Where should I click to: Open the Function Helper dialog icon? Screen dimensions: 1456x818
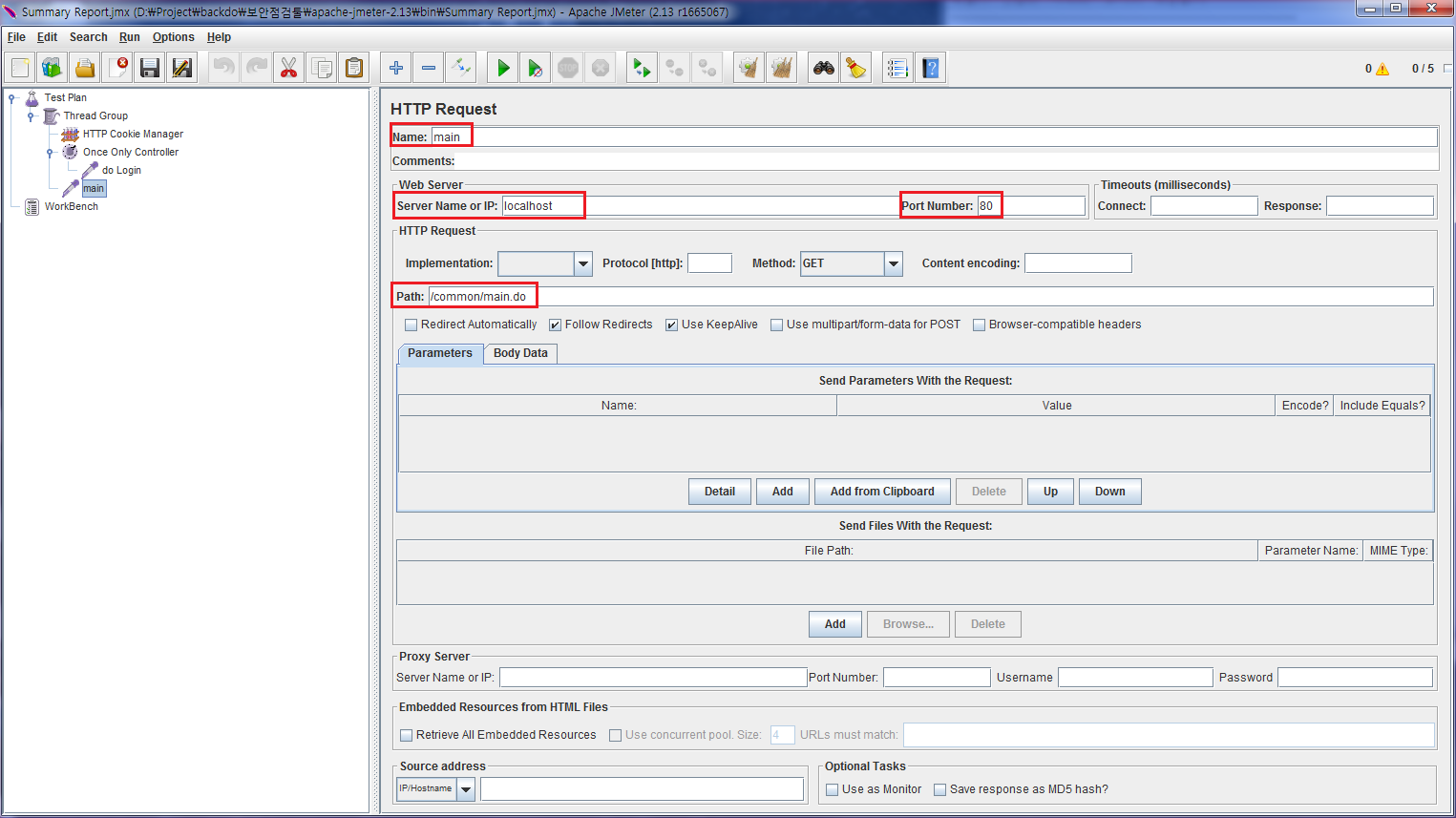(898, 68)
